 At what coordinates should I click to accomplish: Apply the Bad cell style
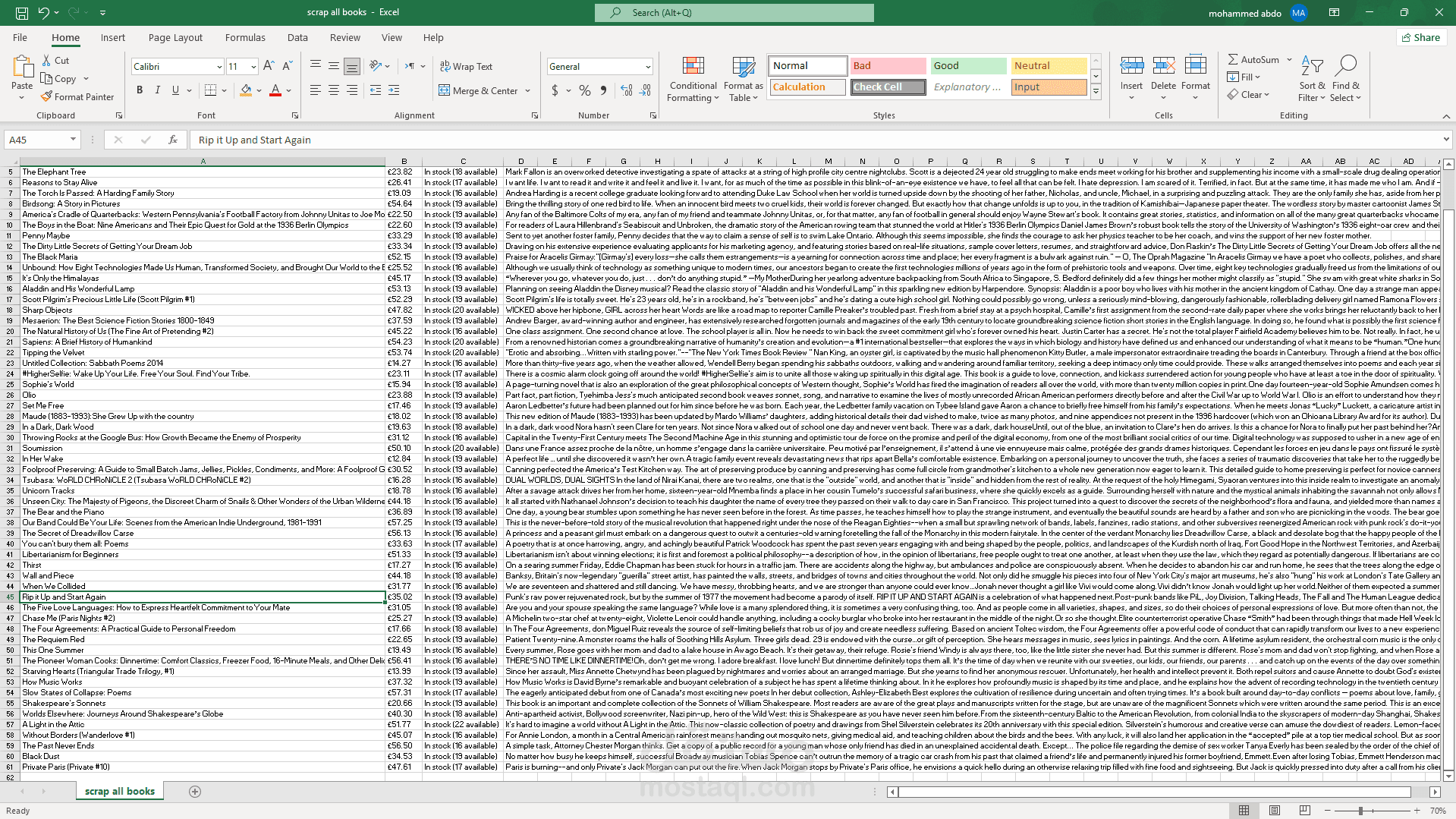point(888,66)
